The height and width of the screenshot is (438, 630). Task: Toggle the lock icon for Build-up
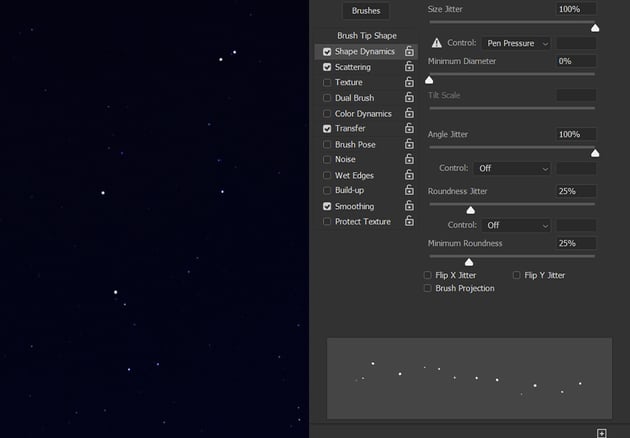[409, 190]
